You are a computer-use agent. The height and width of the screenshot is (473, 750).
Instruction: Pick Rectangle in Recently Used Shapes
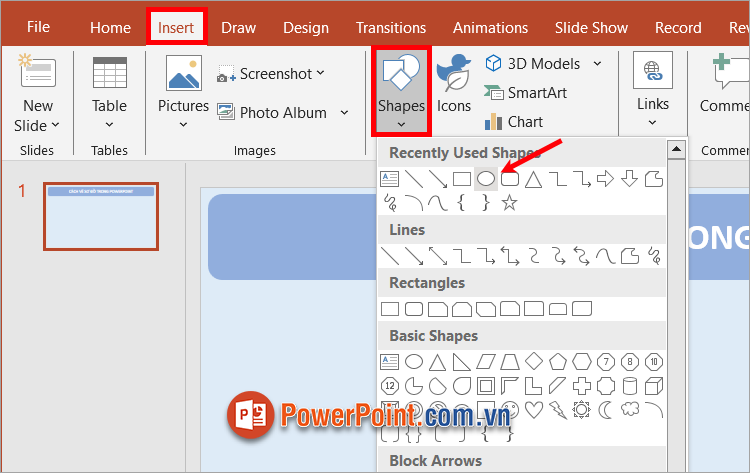point(462,179)
